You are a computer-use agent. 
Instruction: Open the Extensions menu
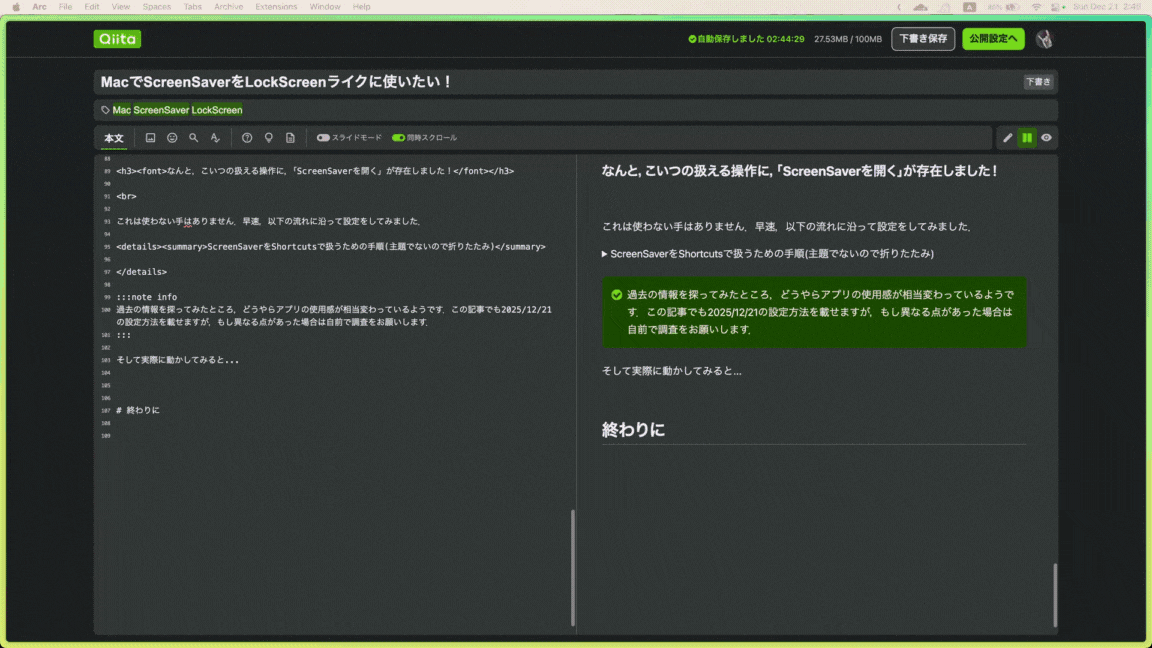[276, 7]
